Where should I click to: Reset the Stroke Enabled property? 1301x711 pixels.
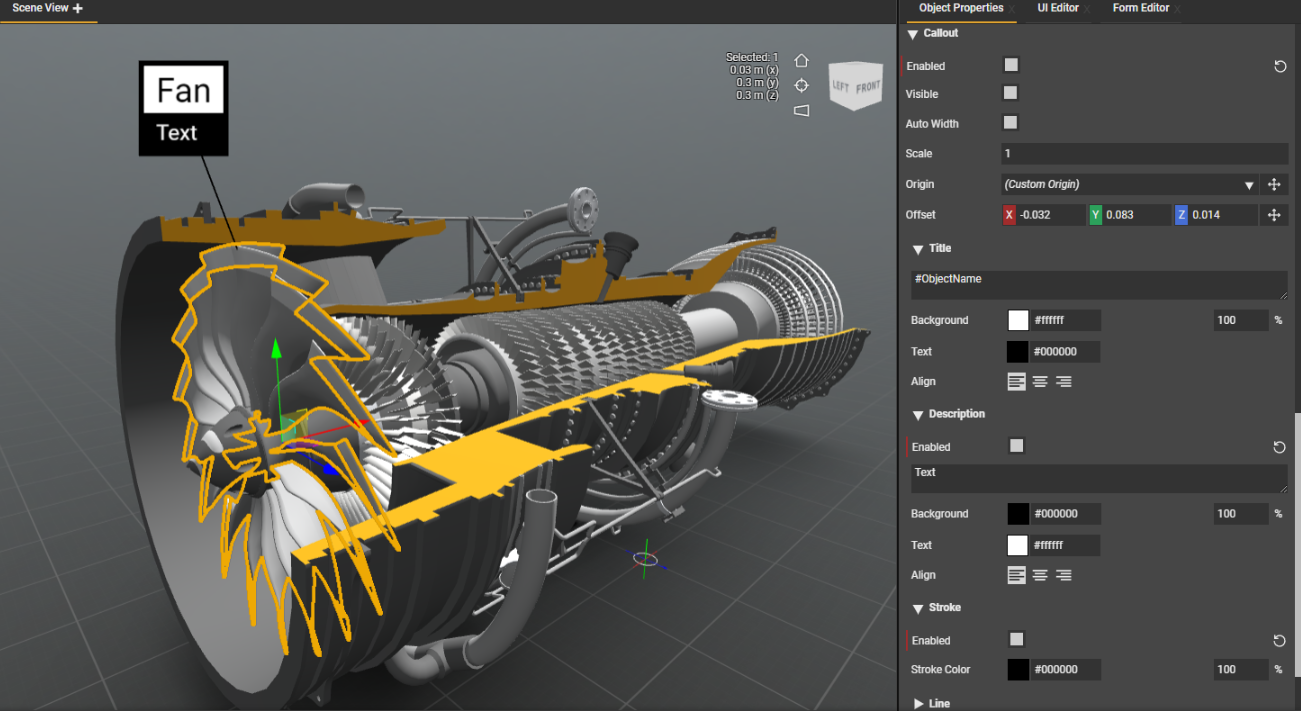point(1280,641)
